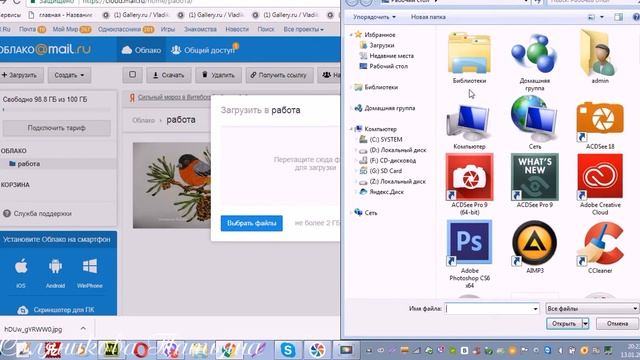Click the Выбрать файлы button
Screen dimensions: 640x360
pos(251,223)
